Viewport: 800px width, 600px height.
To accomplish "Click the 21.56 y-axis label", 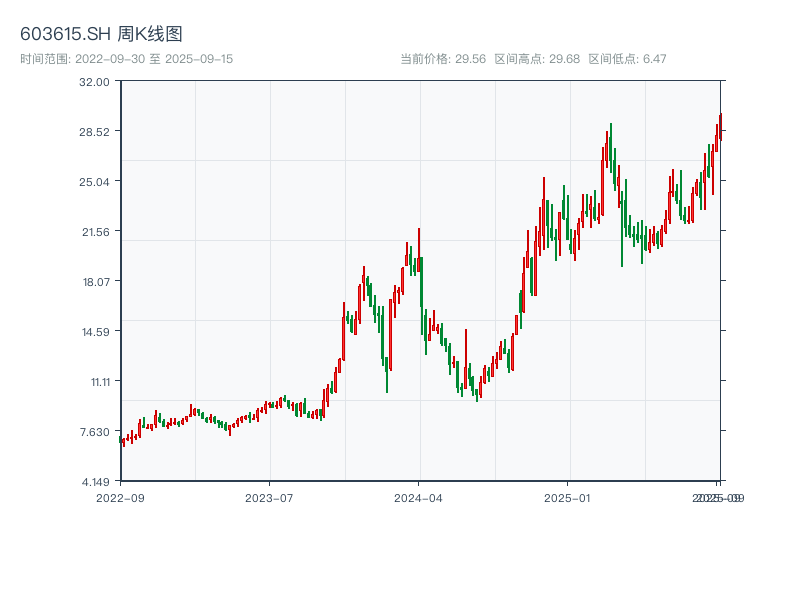I will [96, 232].
